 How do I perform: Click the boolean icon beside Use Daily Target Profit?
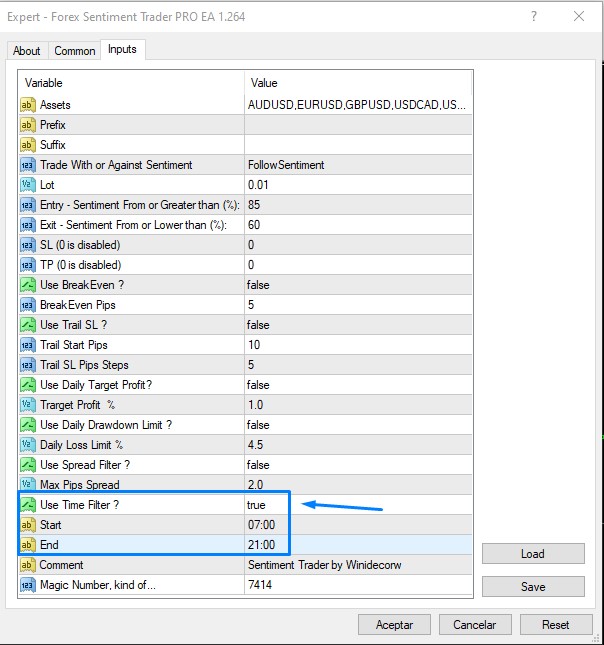(x=28, y=385)
